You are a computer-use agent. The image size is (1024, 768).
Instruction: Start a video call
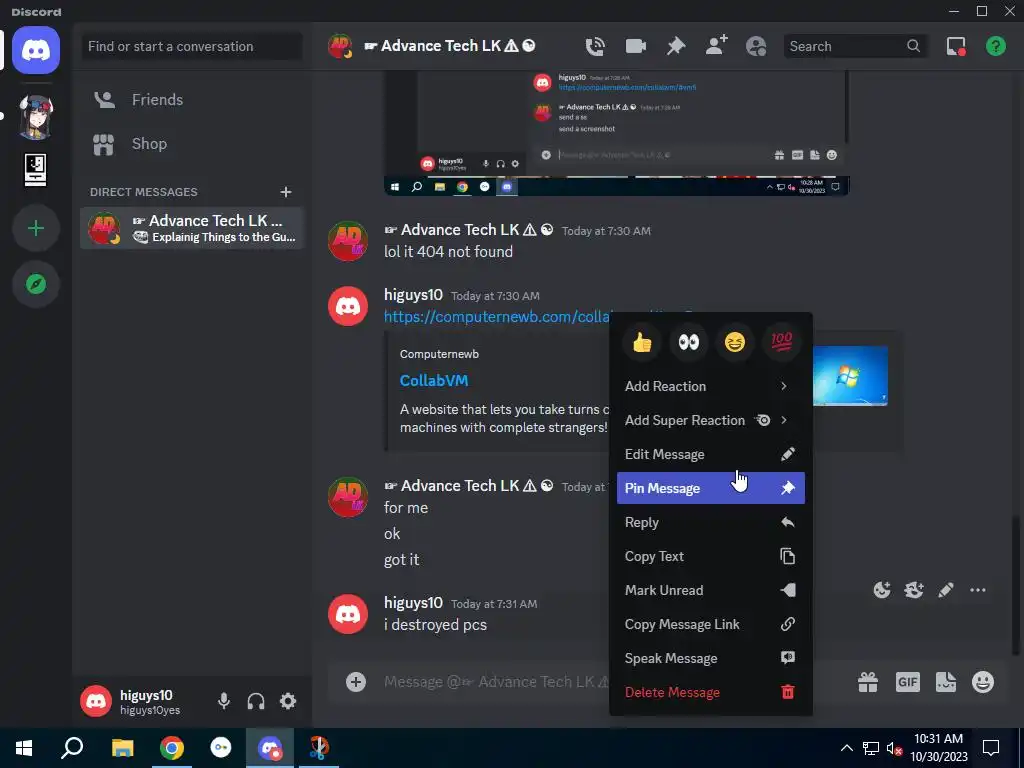click(x=635, y=46)
